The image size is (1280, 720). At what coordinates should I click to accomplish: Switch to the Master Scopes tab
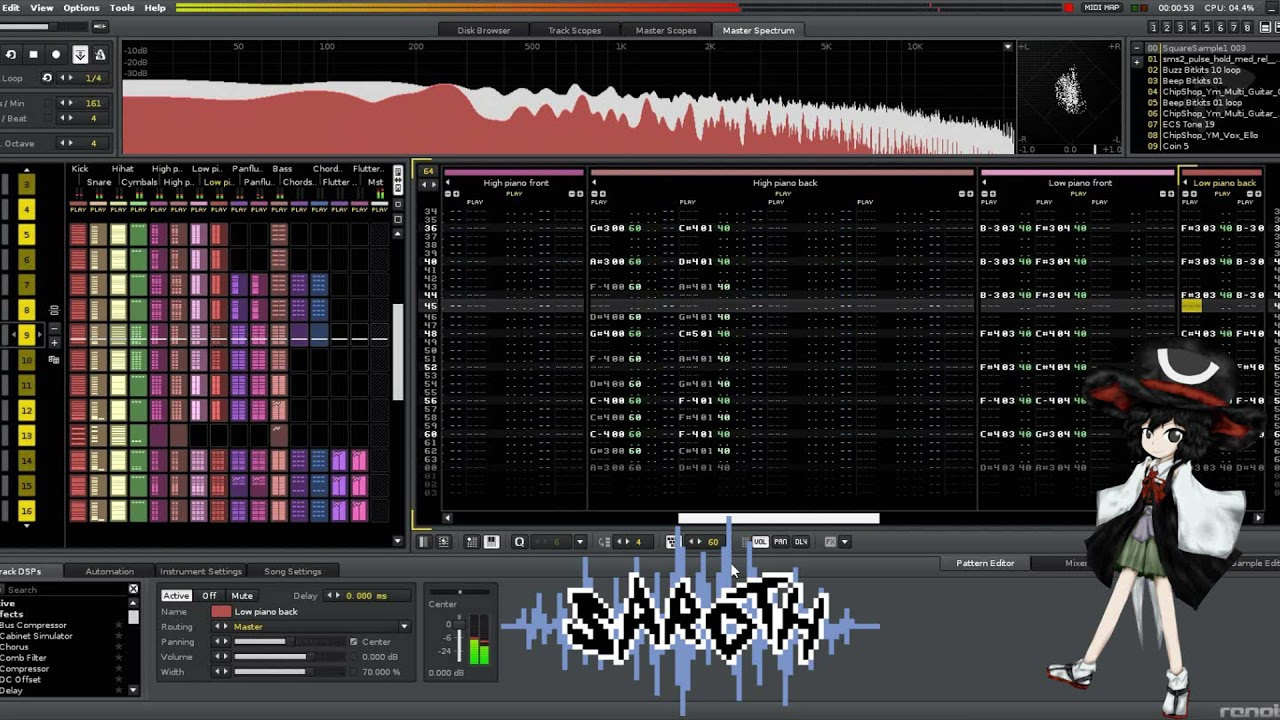[x=665, y=30]
